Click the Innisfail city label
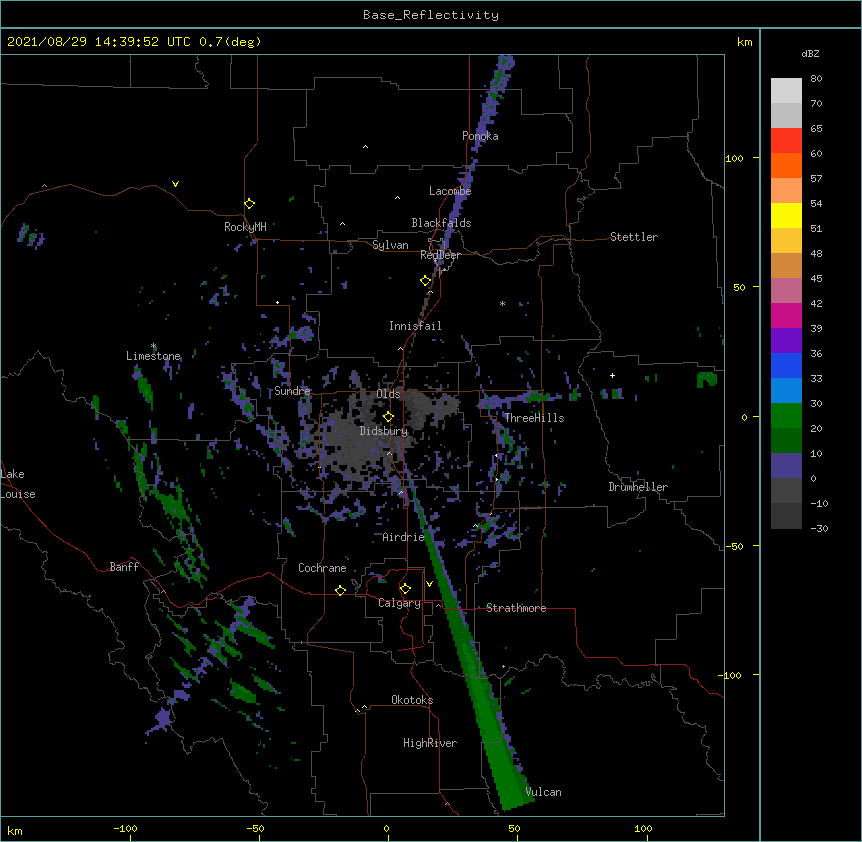This screenshot has height=842, width=862. point(415,326)
